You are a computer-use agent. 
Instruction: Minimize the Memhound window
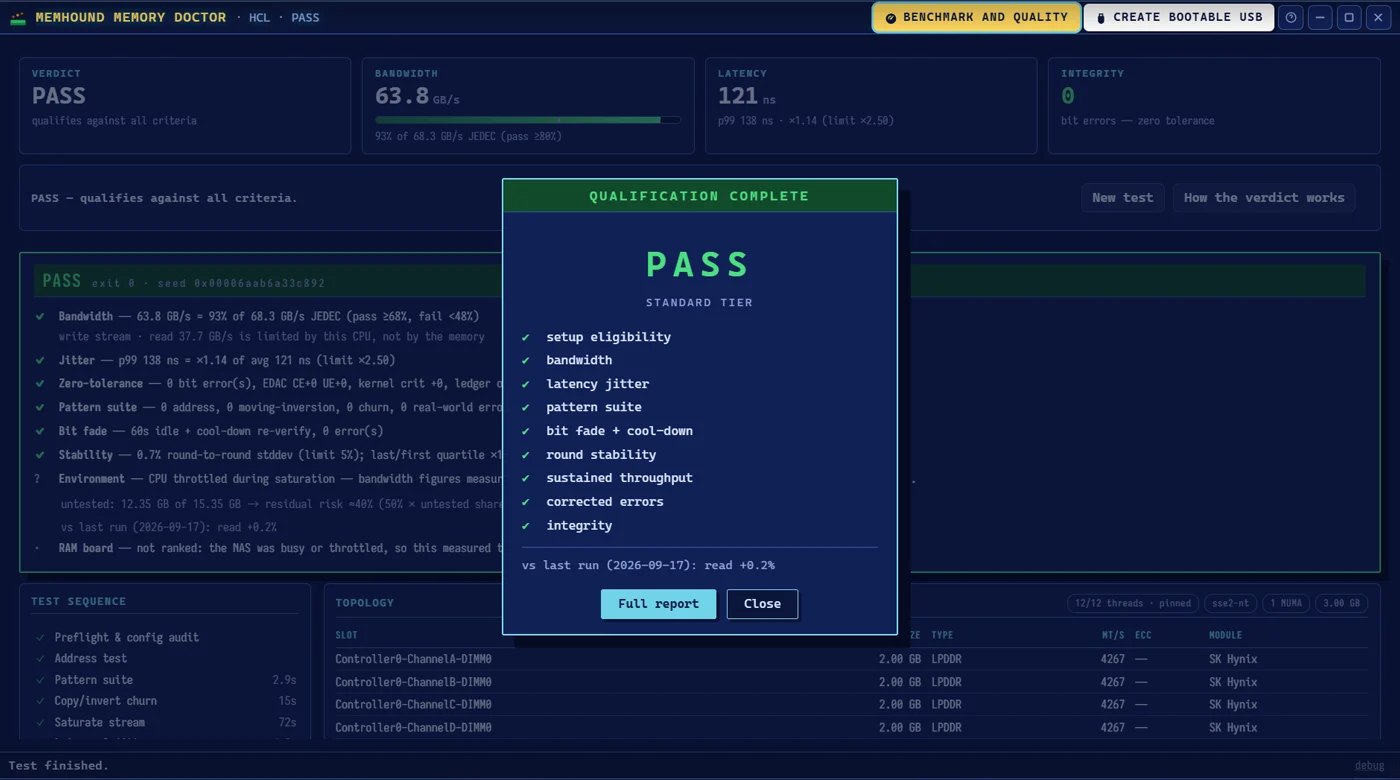[x=1320, y=18]
